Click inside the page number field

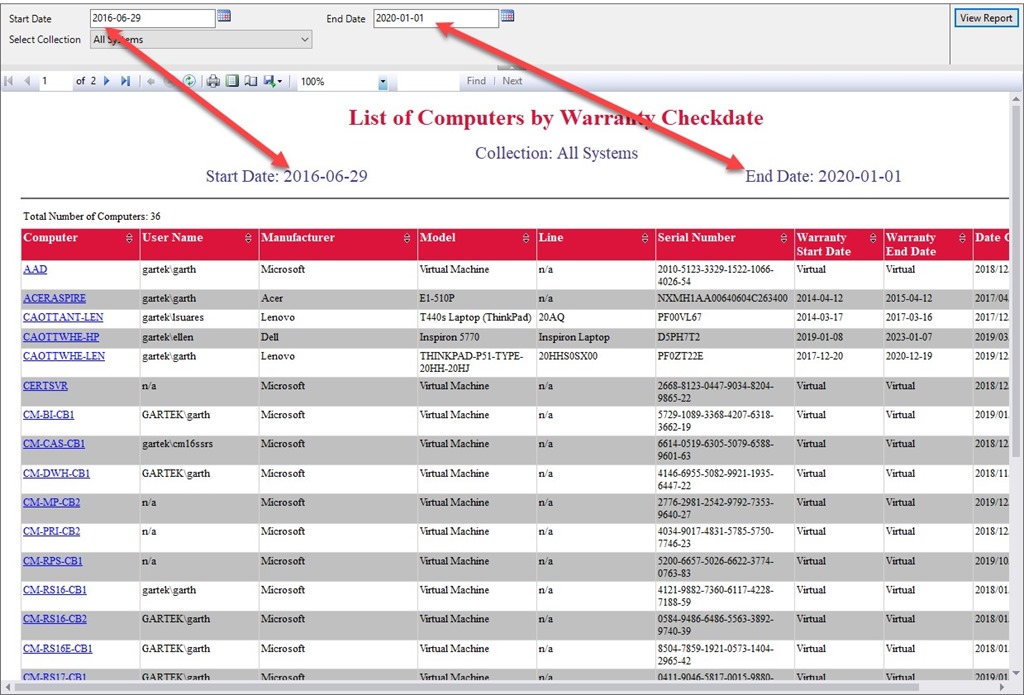(45, 81)
